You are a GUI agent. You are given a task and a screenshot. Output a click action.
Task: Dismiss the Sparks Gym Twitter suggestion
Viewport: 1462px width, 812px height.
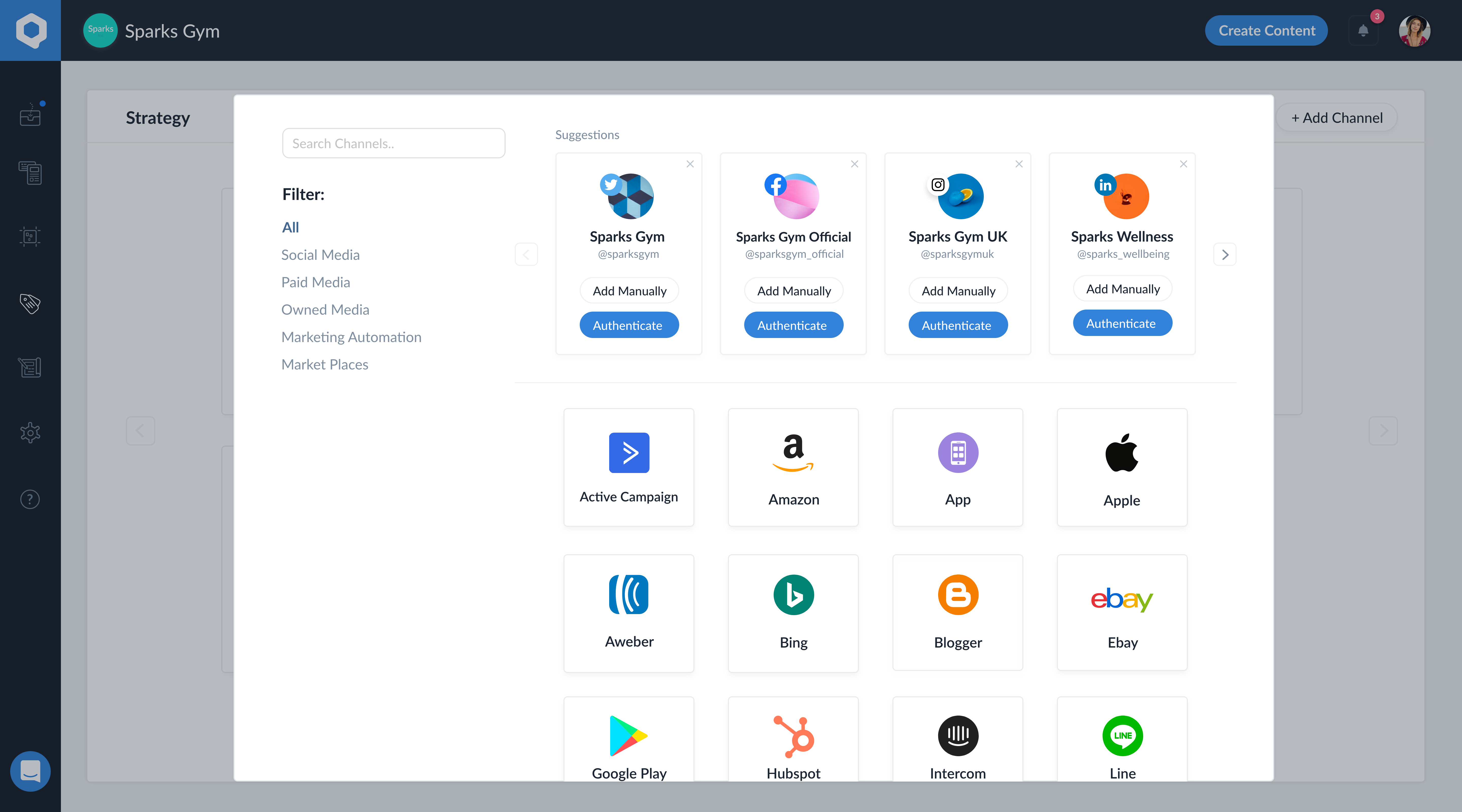pyautogui.click(x=690, y=164)
